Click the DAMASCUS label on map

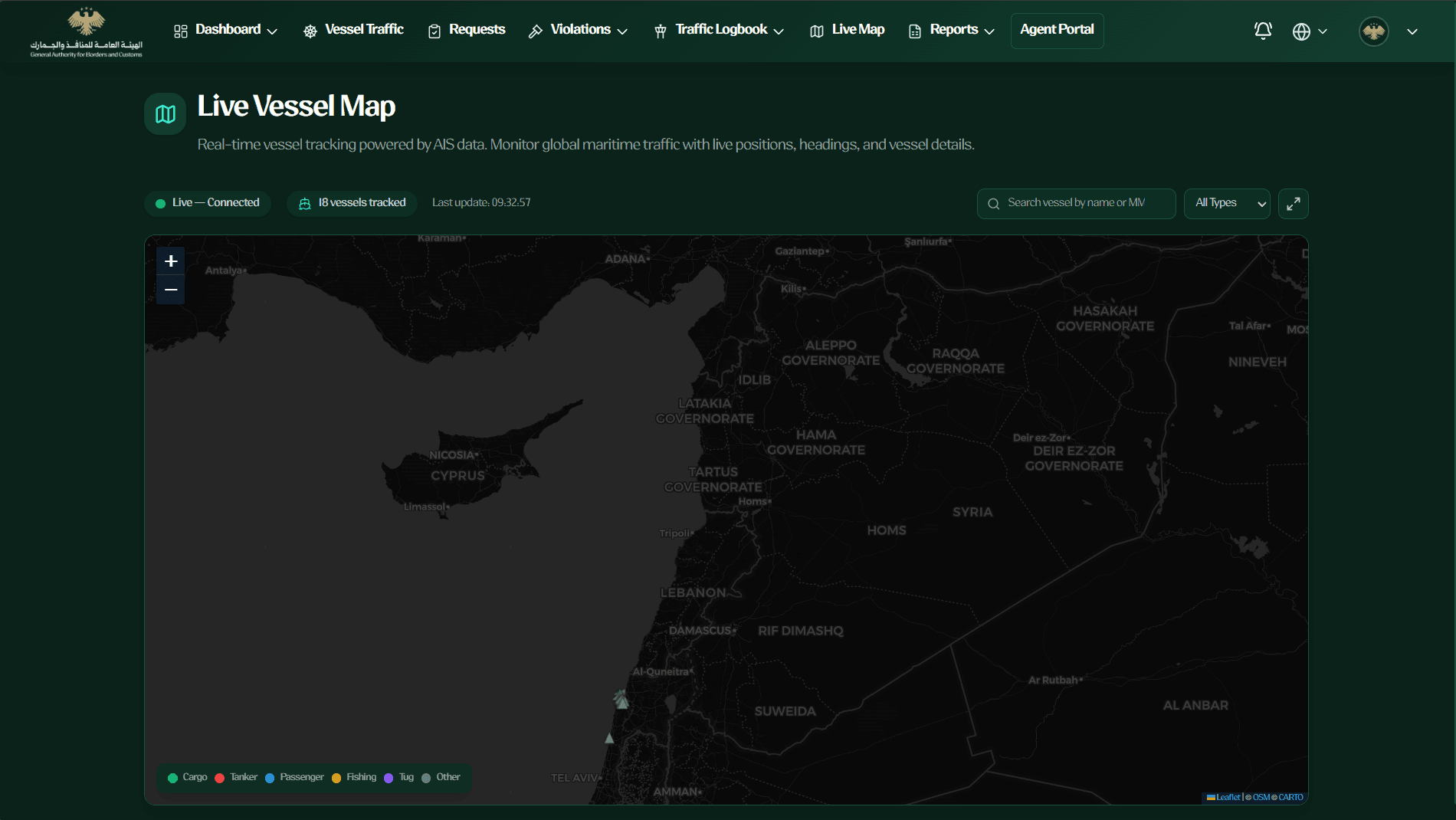point(700,631)
